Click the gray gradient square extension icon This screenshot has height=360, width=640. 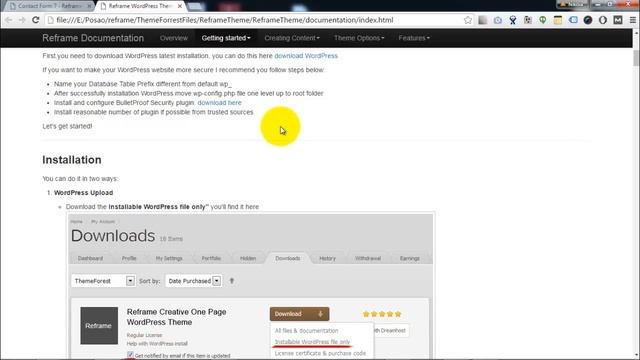(482, 20)
